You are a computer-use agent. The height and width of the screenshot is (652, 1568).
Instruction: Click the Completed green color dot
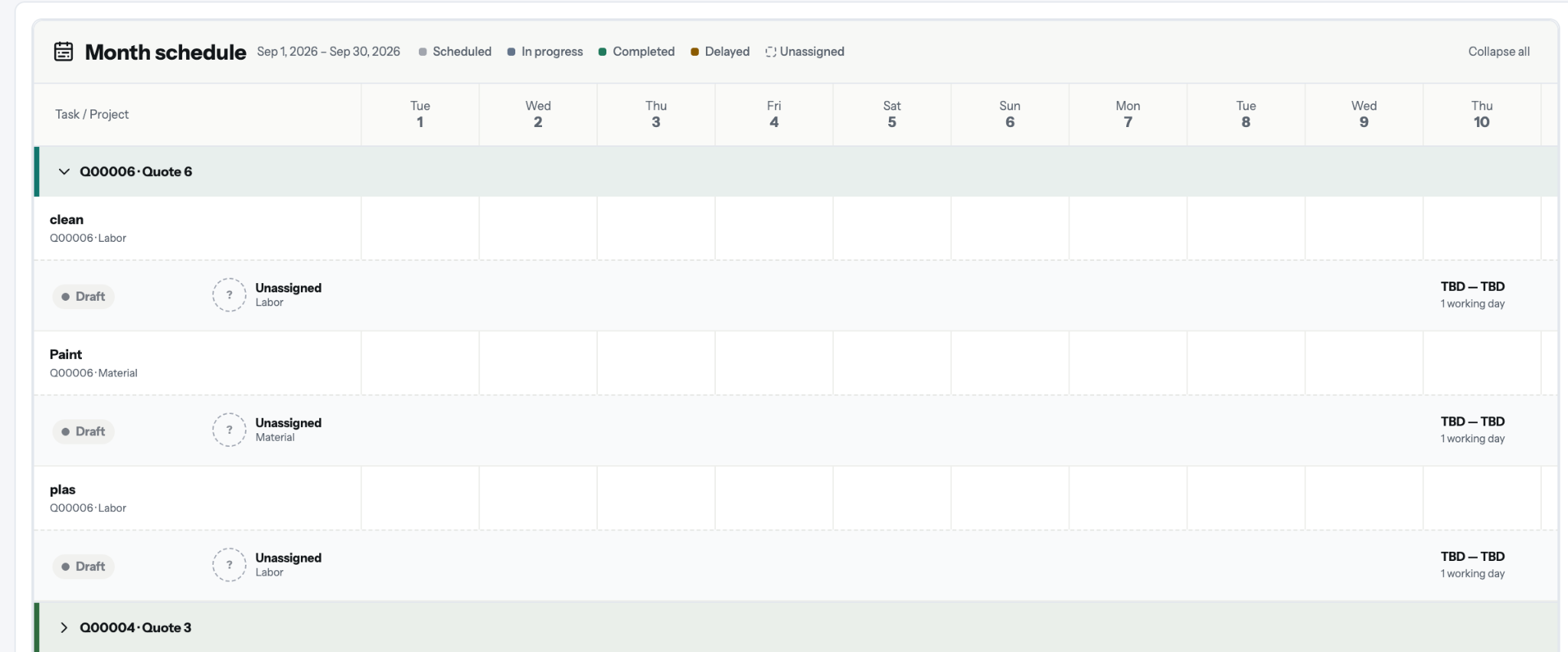click(603, 52)
